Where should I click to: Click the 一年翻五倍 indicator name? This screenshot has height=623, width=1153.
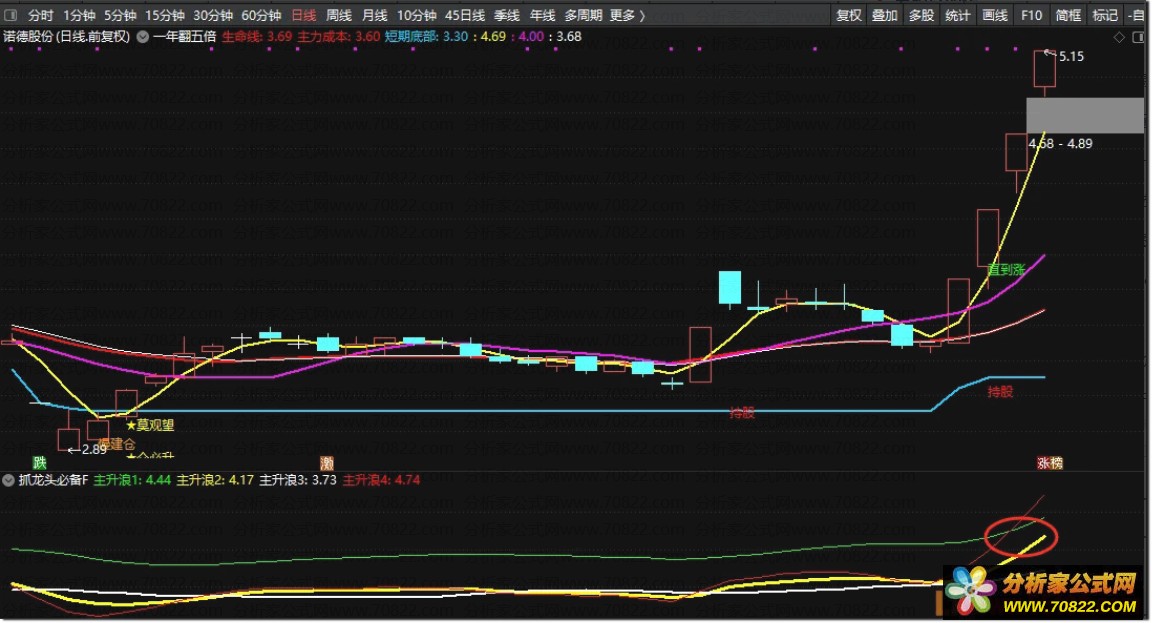click(185, 36)
